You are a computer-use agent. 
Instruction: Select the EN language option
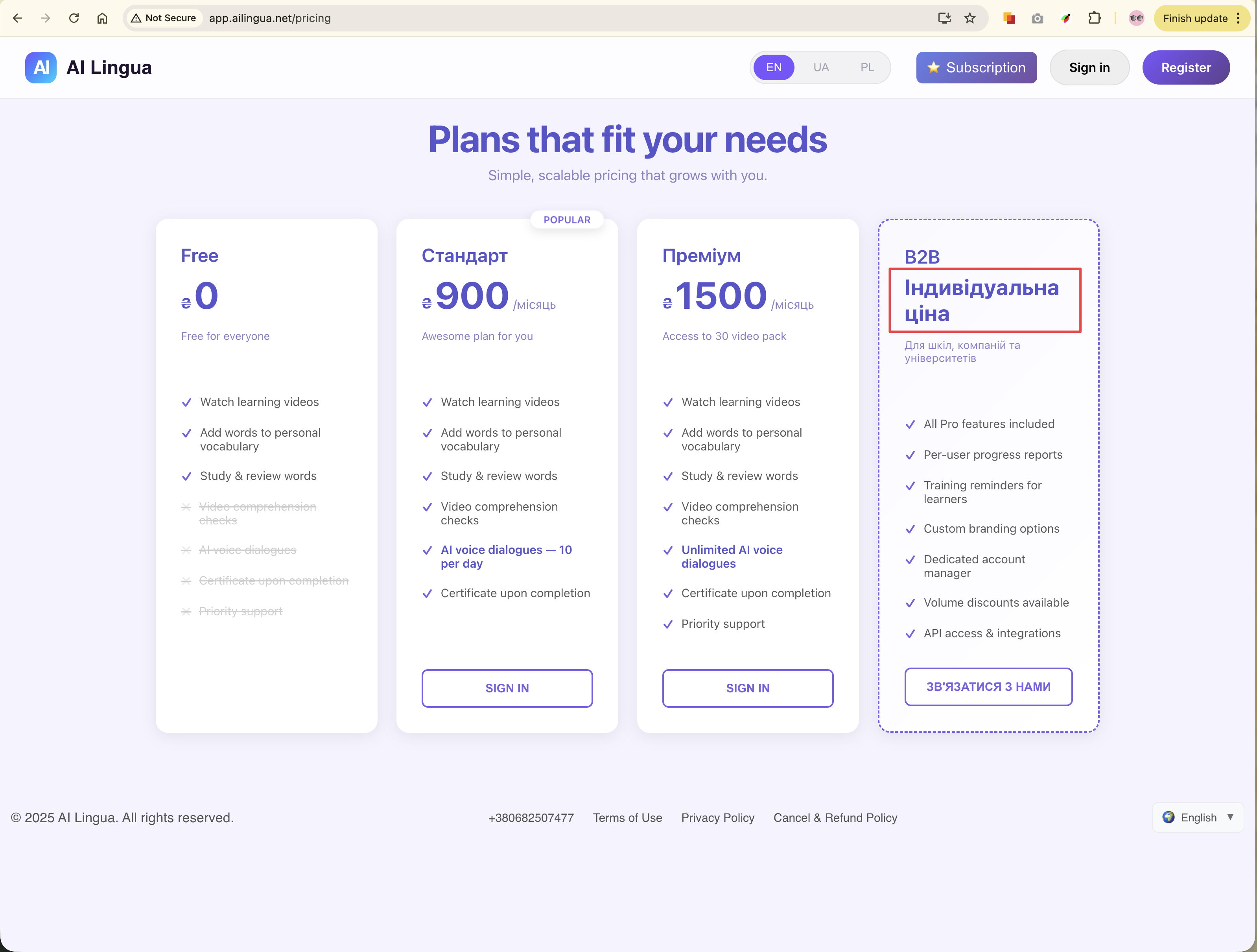773,68
